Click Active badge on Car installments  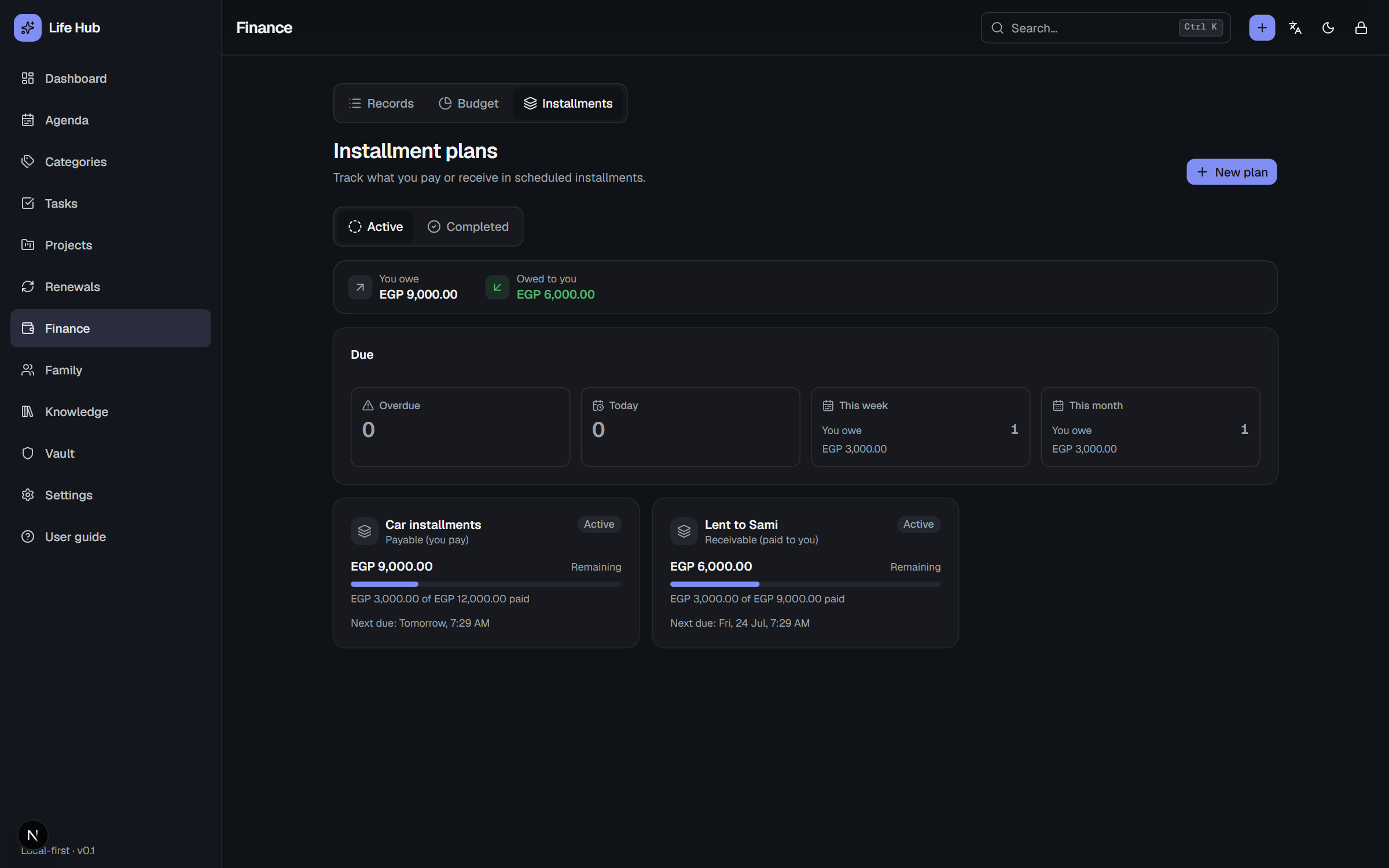599,524
